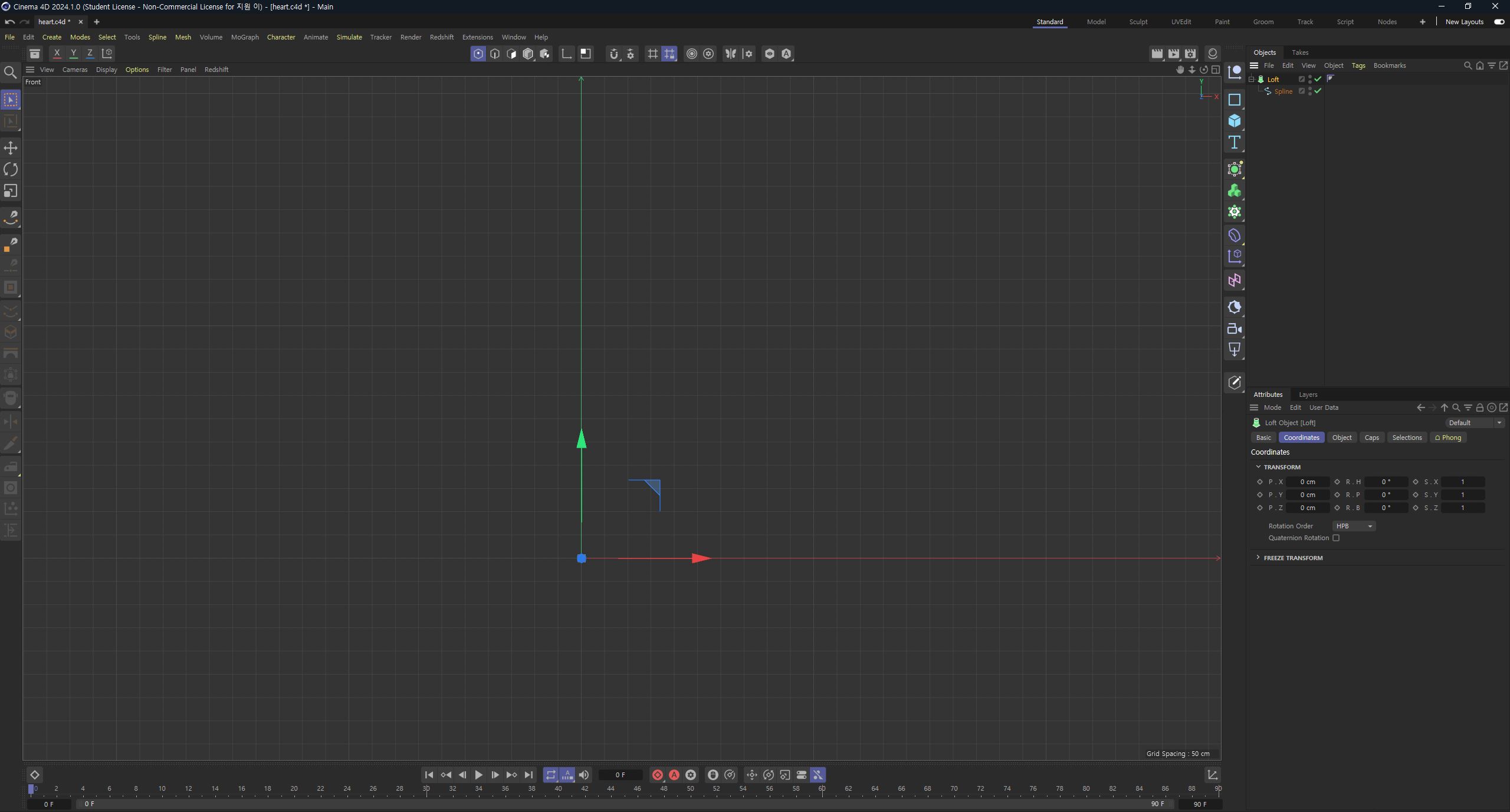Switch to the Layers tab
Image resolution: width=1510 pixels, height=812 pixels.
click(1308, 395)
